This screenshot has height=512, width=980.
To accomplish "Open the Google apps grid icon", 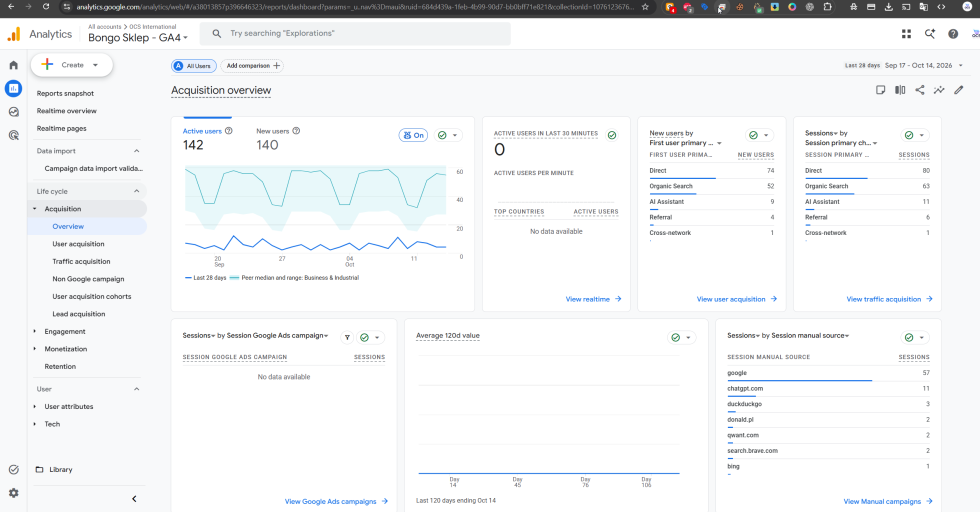I will (x=906, y=34).
